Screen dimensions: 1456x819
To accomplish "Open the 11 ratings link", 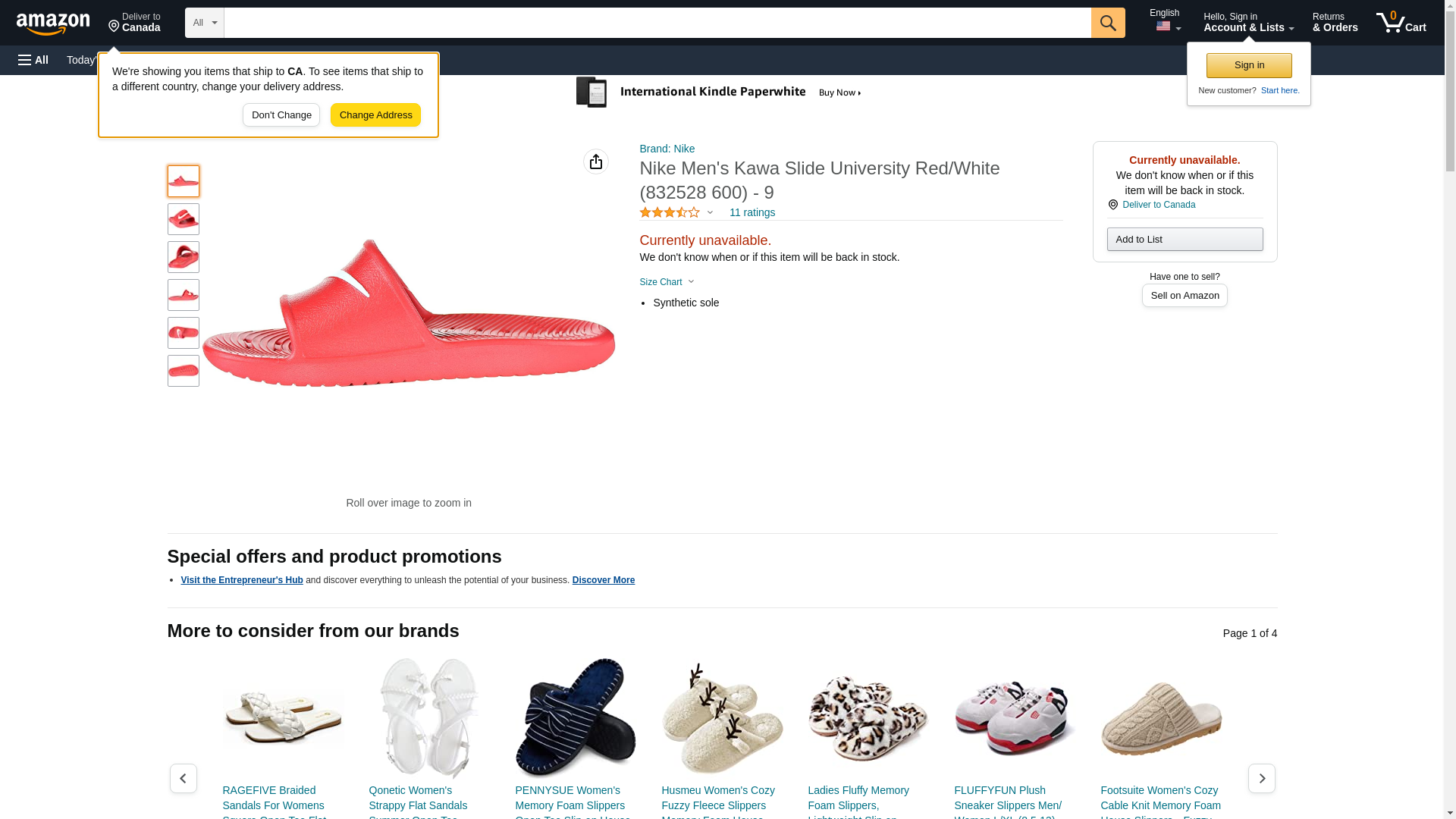I will (752, 212).
